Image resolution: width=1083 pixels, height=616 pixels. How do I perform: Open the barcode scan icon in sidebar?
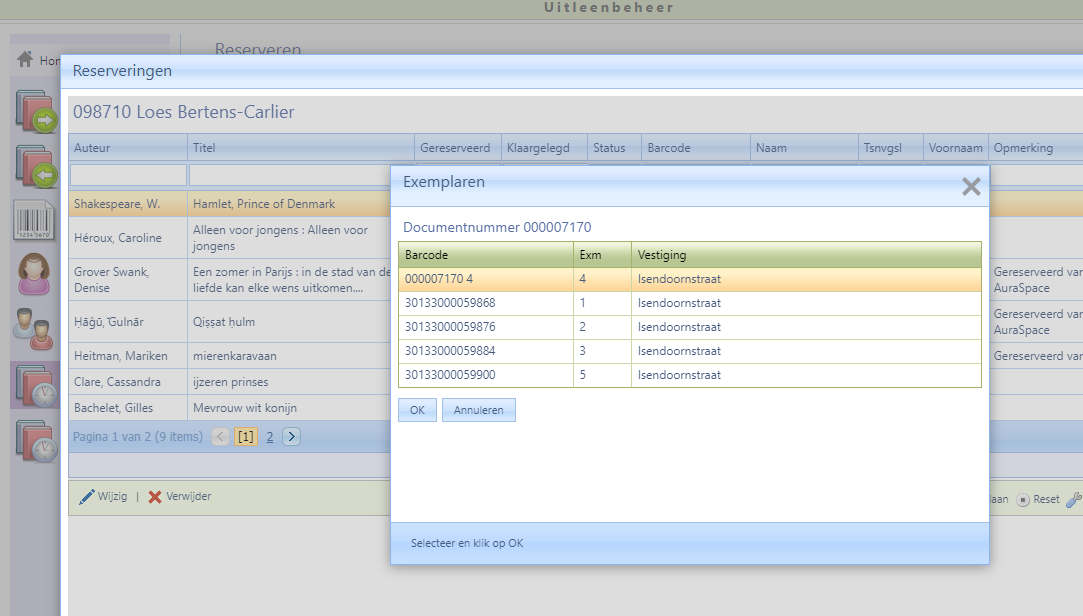35,220
